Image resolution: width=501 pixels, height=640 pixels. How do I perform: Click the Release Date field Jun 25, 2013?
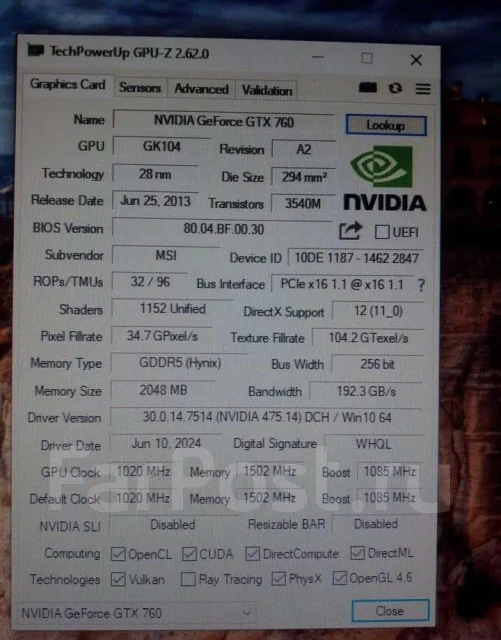click(x=155, y=201)
